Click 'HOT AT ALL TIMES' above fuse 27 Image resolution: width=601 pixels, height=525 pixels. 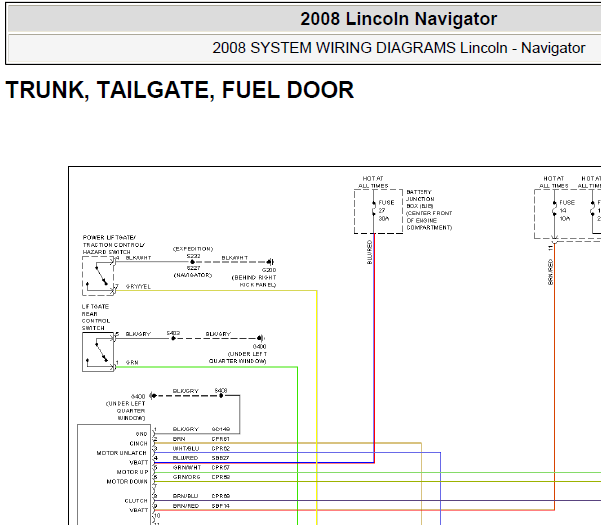tap(373, 182)
